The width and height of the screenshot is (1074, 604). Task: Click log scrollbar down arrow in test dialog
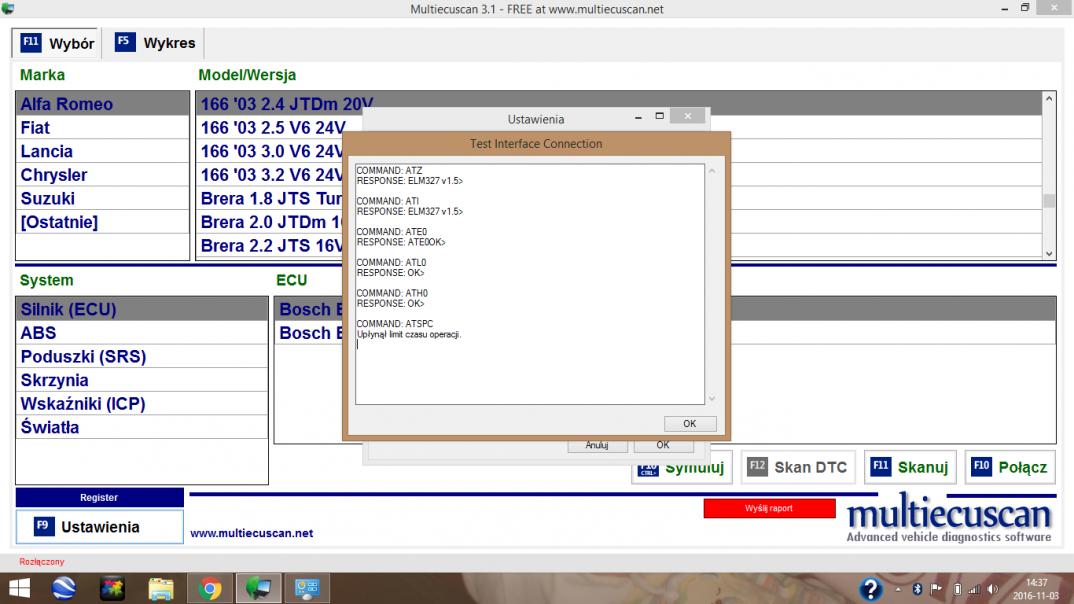[x=712, y=398]
